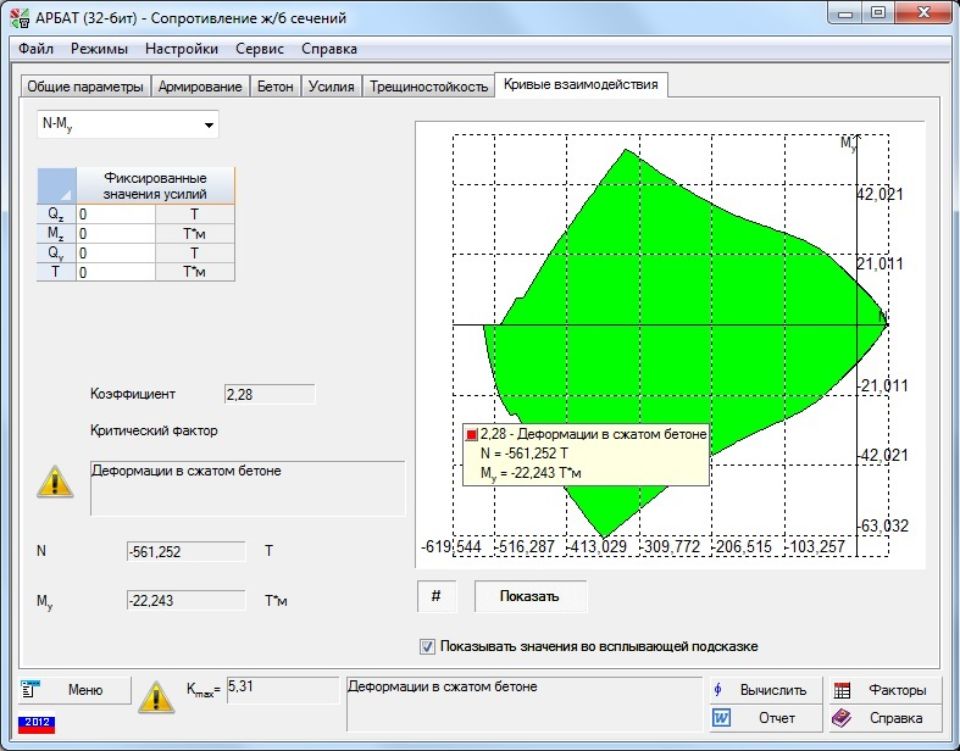The width and height of the screenshot is (960, 751).
Task: Click the warning triangle beside Kmax
Action: [155, 695]
